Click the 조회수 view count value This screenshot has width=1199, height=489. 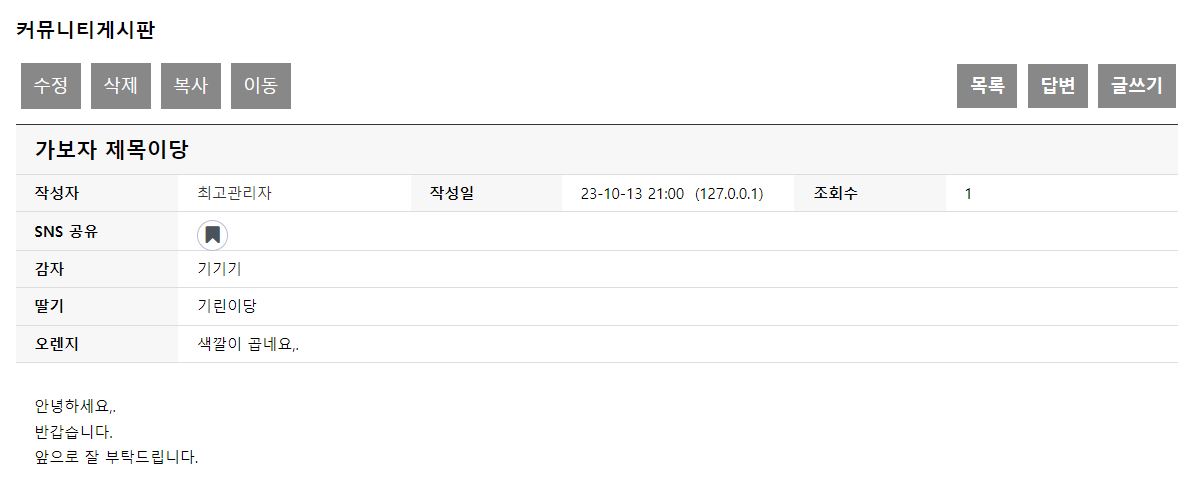click(968, 194)
